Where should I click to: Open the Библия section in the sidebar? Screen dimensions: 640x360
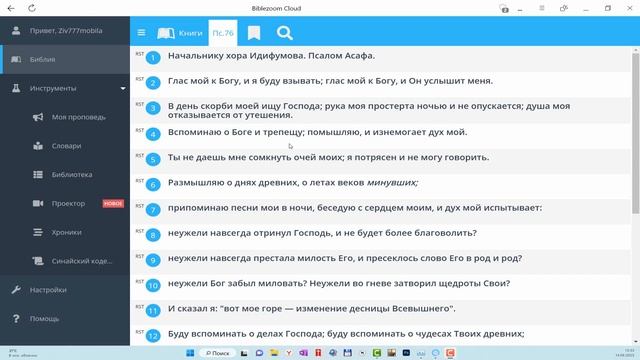click(x=65, y=60)
